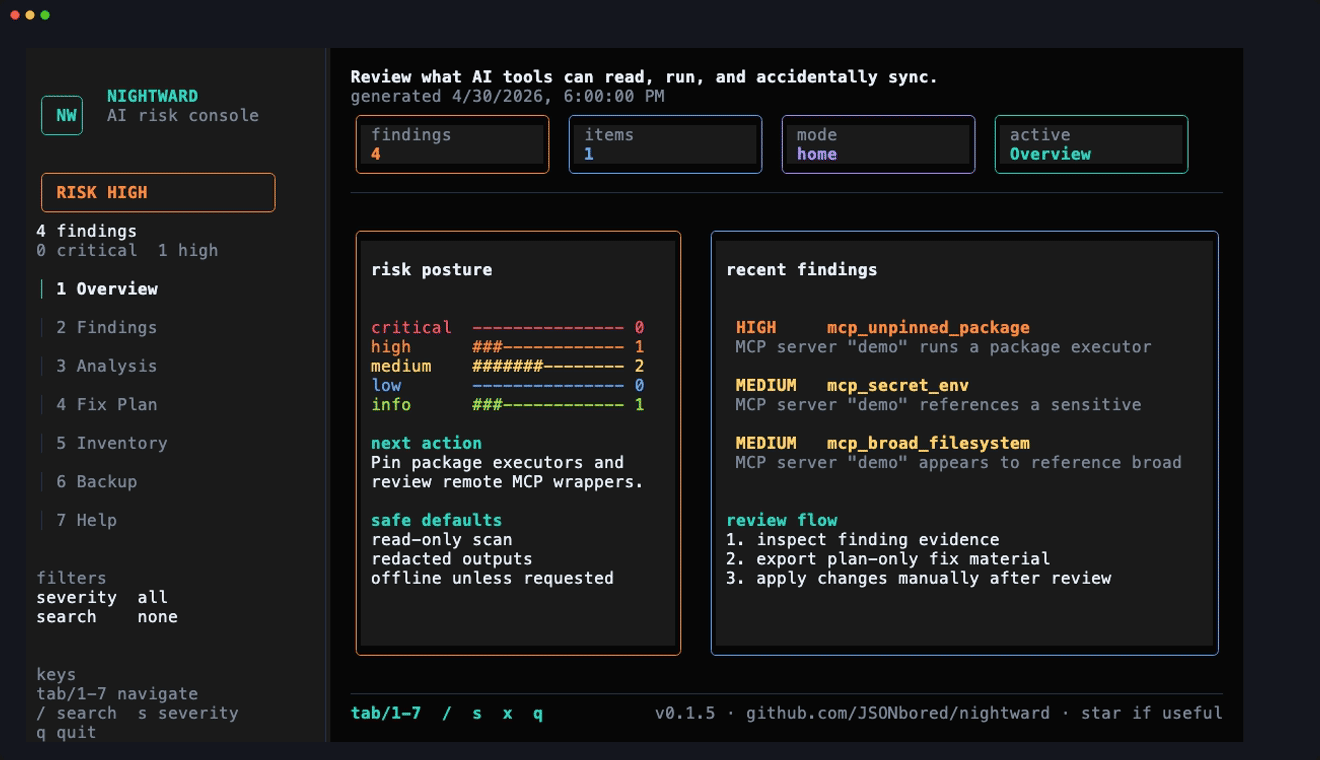Click the q shortcut key in footer
1320x760 pixels.
[538, 713]
